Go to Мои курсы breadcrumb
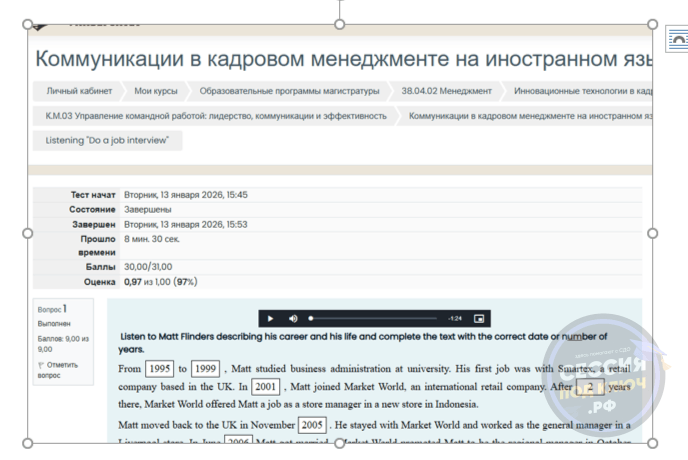 [x=156, y=91]
